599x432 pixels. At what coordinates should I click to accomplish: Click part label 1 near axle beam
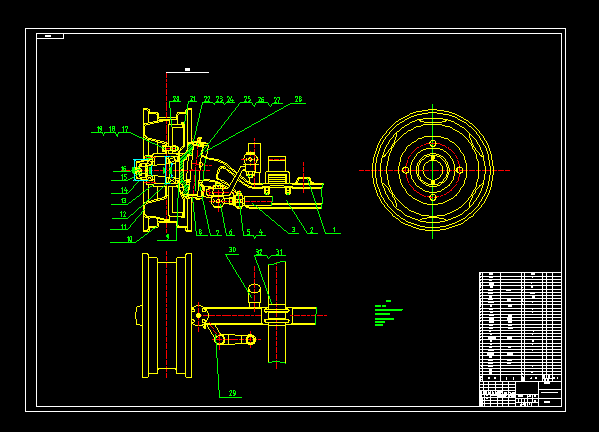334,230
